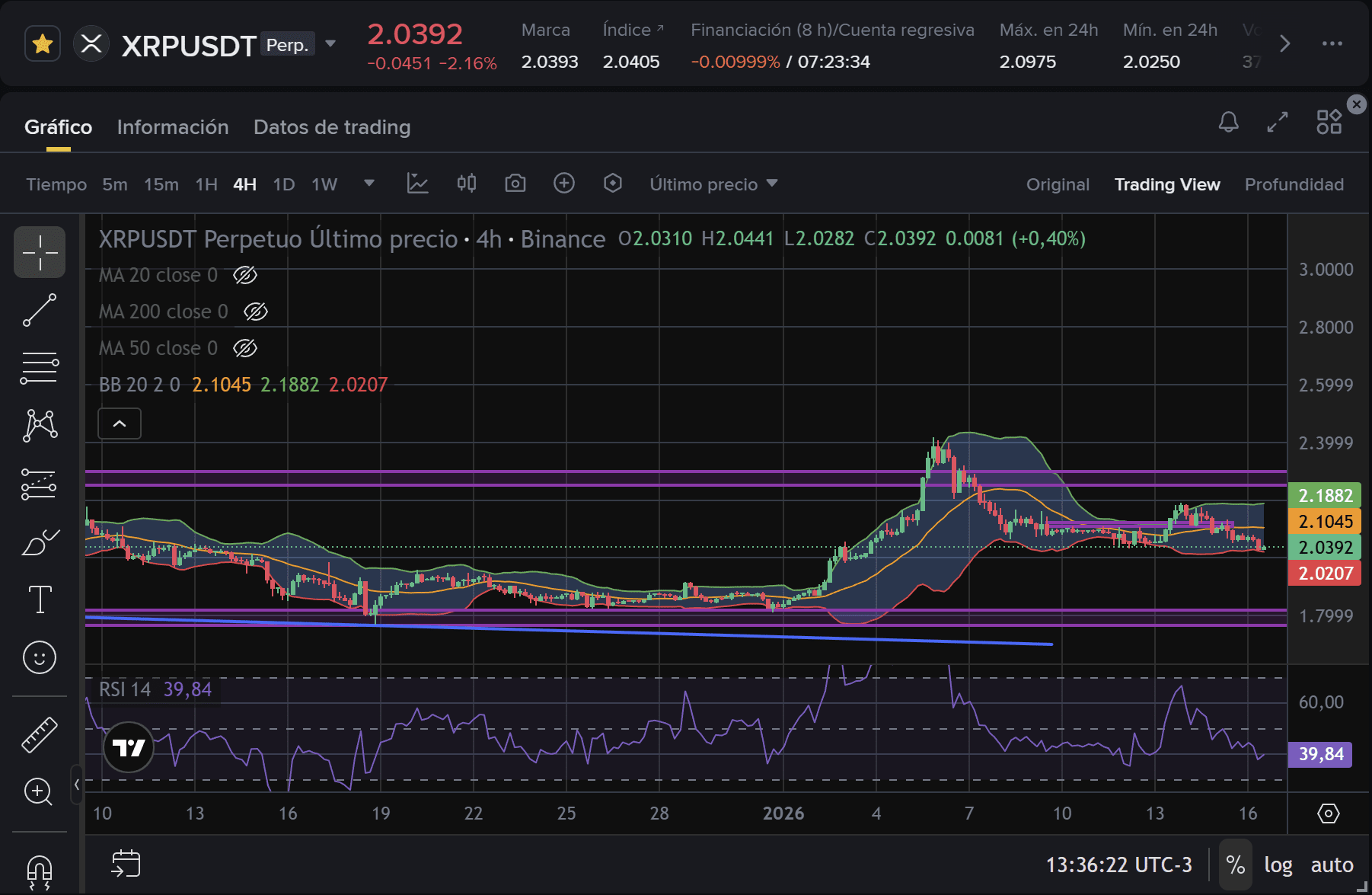Open the Datos de trading tab
This screenshot has width=1372, height=895.
(332, 127)
